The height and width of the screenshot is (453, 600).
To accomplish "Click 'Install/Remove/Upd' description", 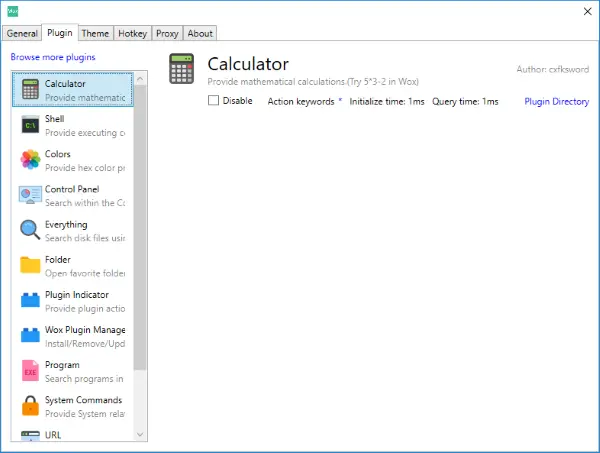I will pyautogui.click(x=85, y=344).
